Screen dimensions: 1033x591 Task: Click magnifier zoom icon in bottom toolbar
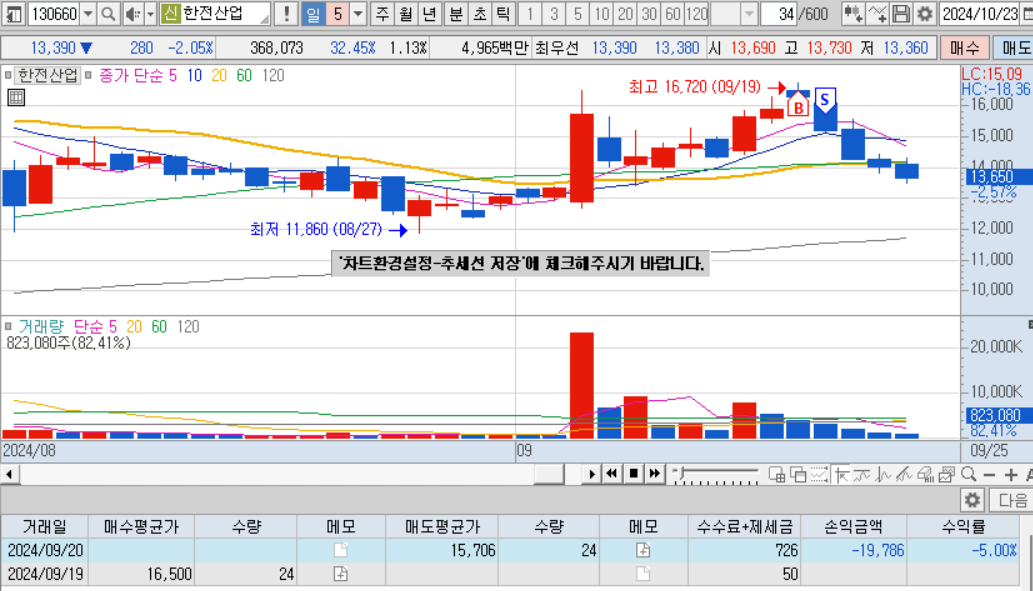coord(968,474)
